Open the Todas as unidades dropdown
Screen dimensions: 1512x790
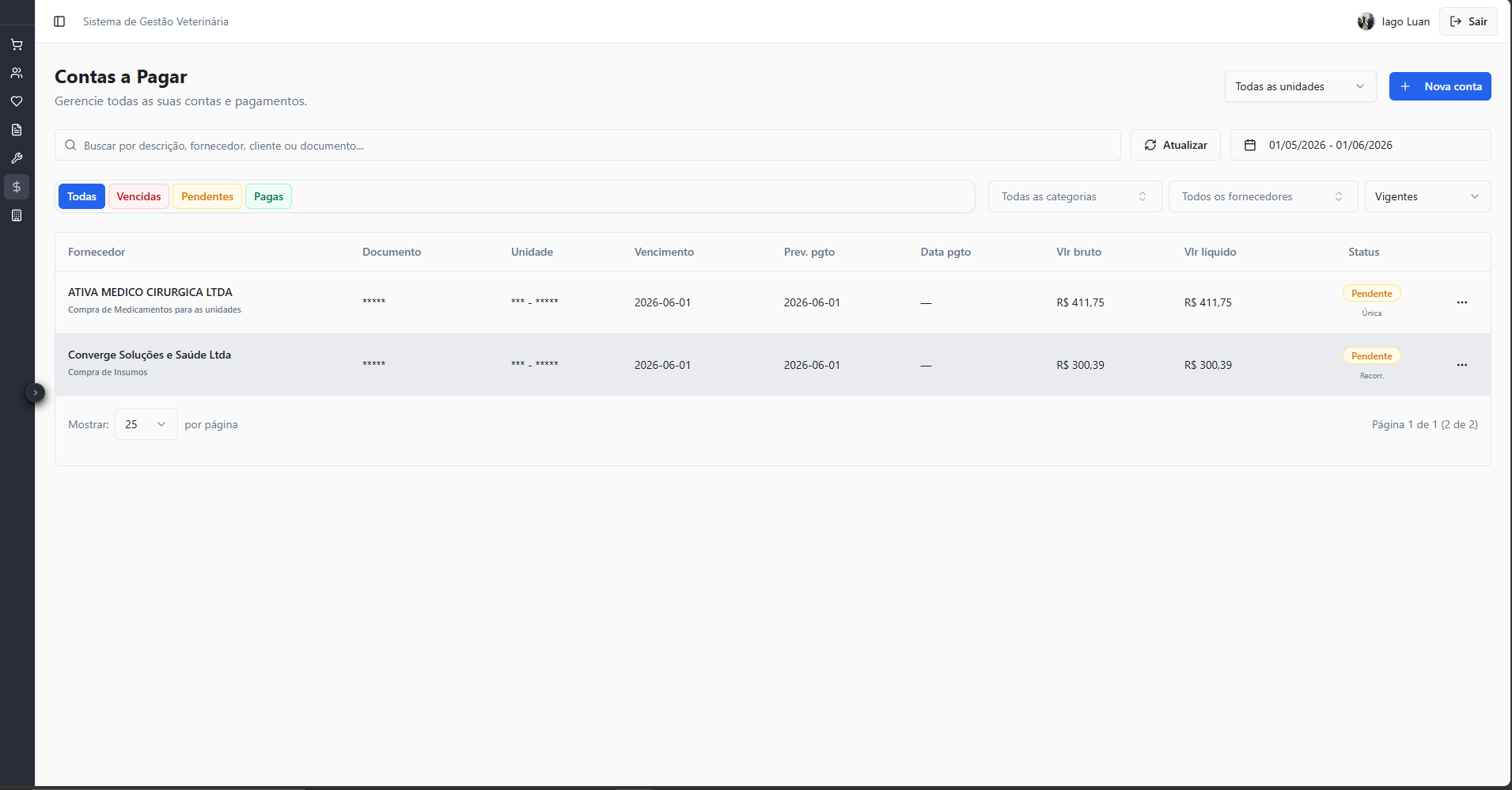[1301, 86]
